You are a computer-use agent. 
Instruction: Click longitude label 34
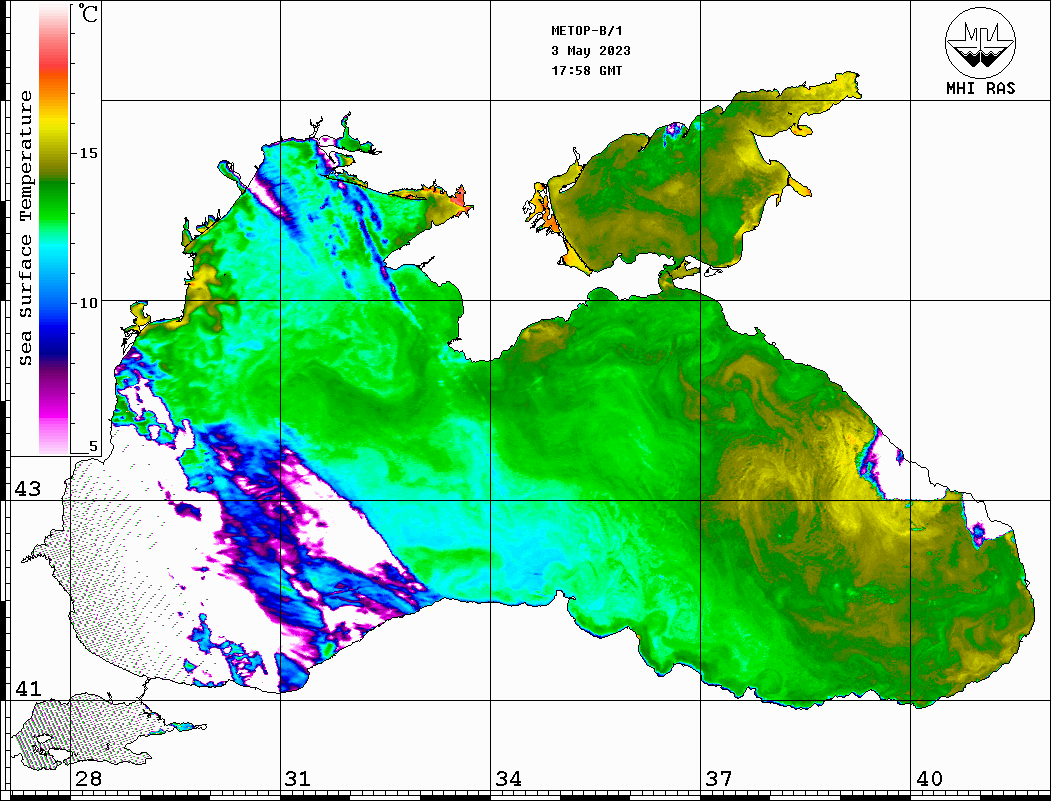pyautogui.click(x=509, y=779)
